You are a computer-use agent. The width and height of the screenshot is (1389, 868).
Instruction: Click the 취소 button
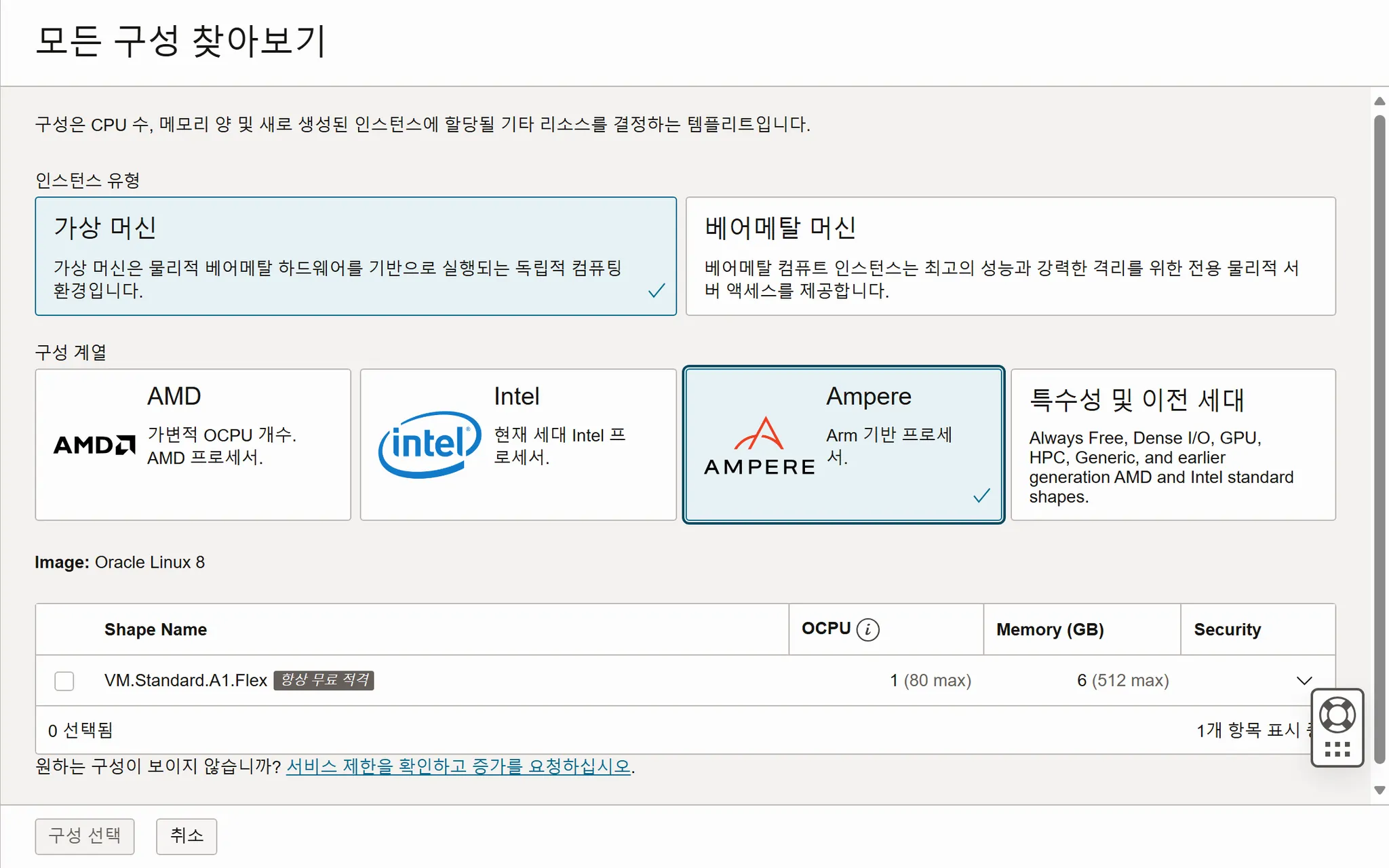(187, 835)
